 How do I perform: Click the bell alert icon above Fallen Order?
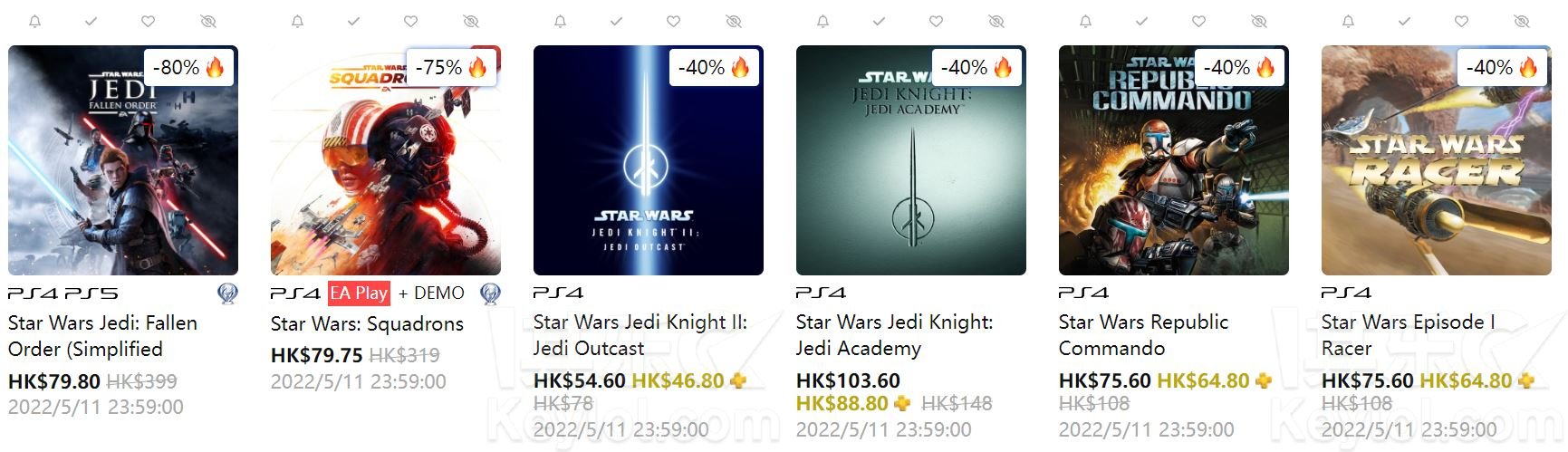34,21
